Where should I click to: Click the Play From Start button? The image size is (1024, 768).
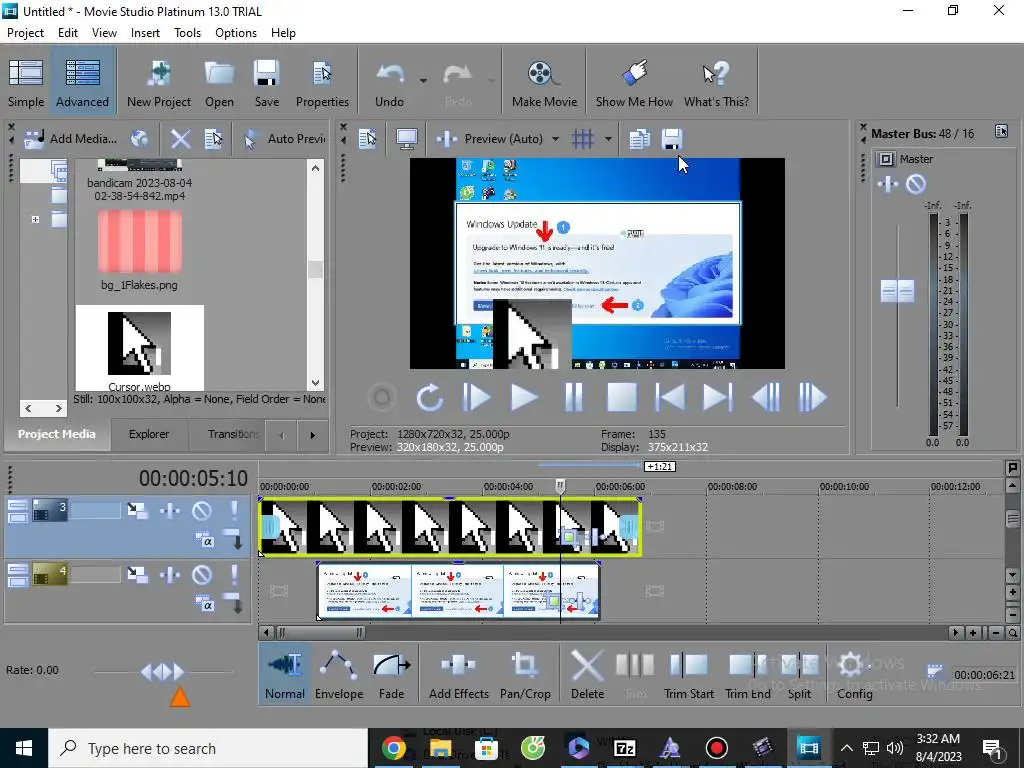coord(476,397)
